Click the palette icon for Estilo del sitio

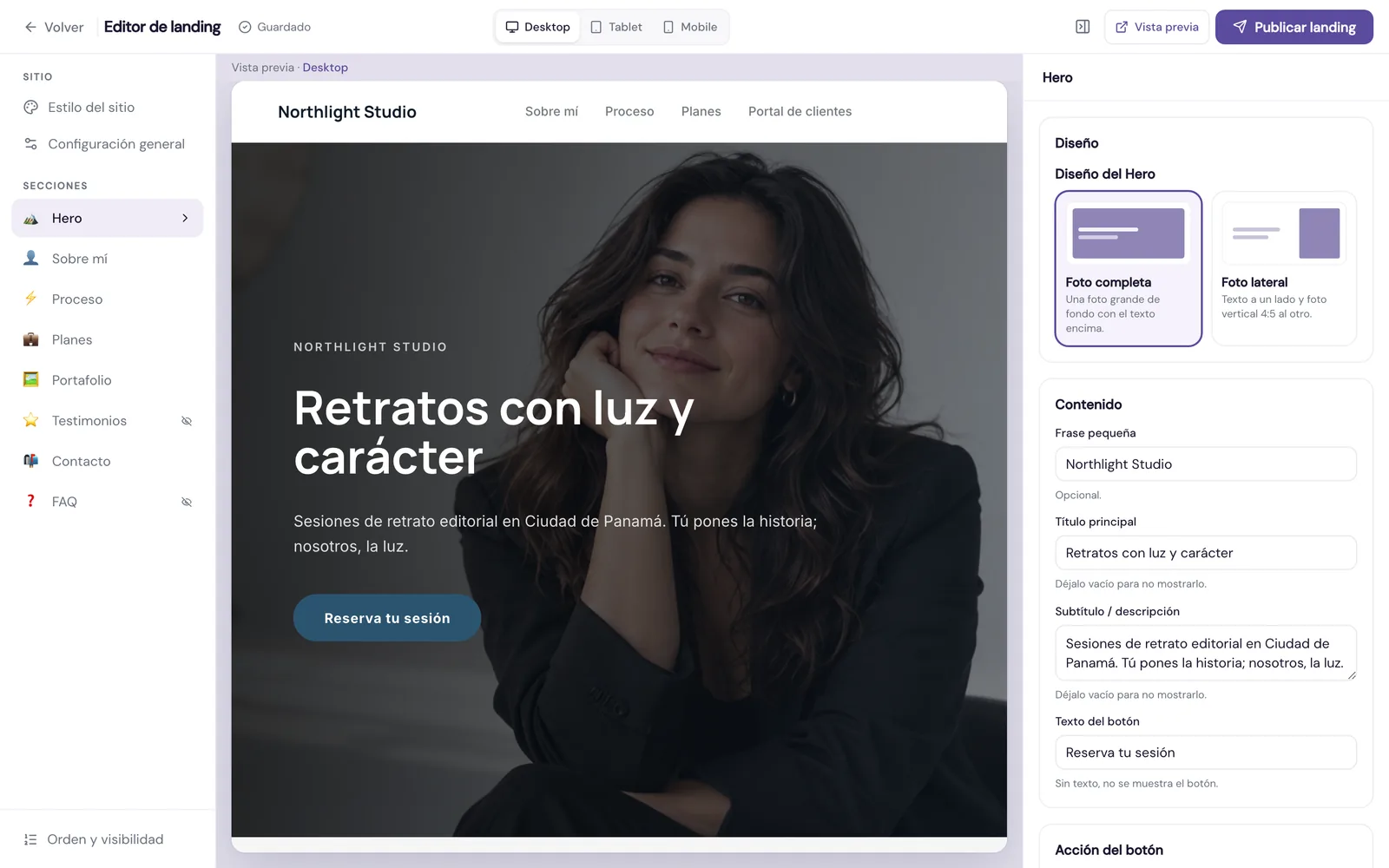pos(31,107)
